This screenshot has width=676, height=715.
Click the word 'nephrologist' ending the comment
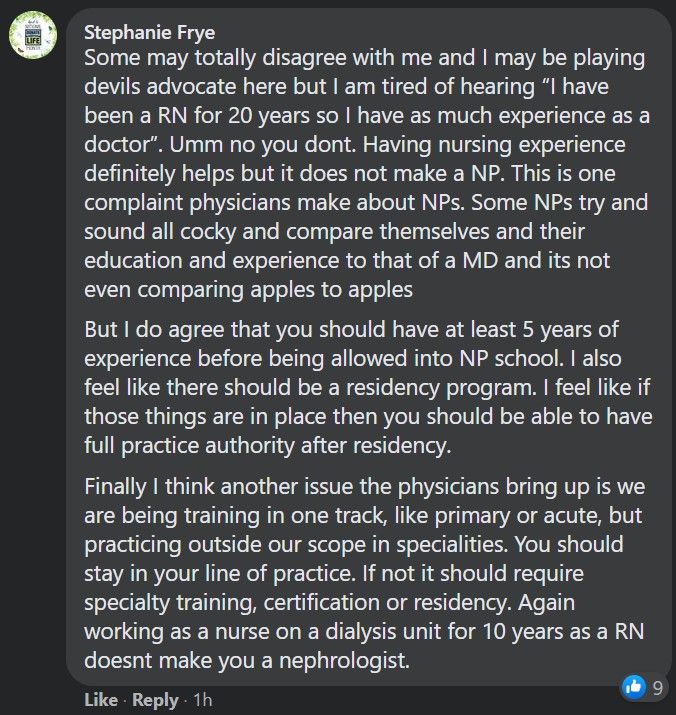[x=344, y=660]
